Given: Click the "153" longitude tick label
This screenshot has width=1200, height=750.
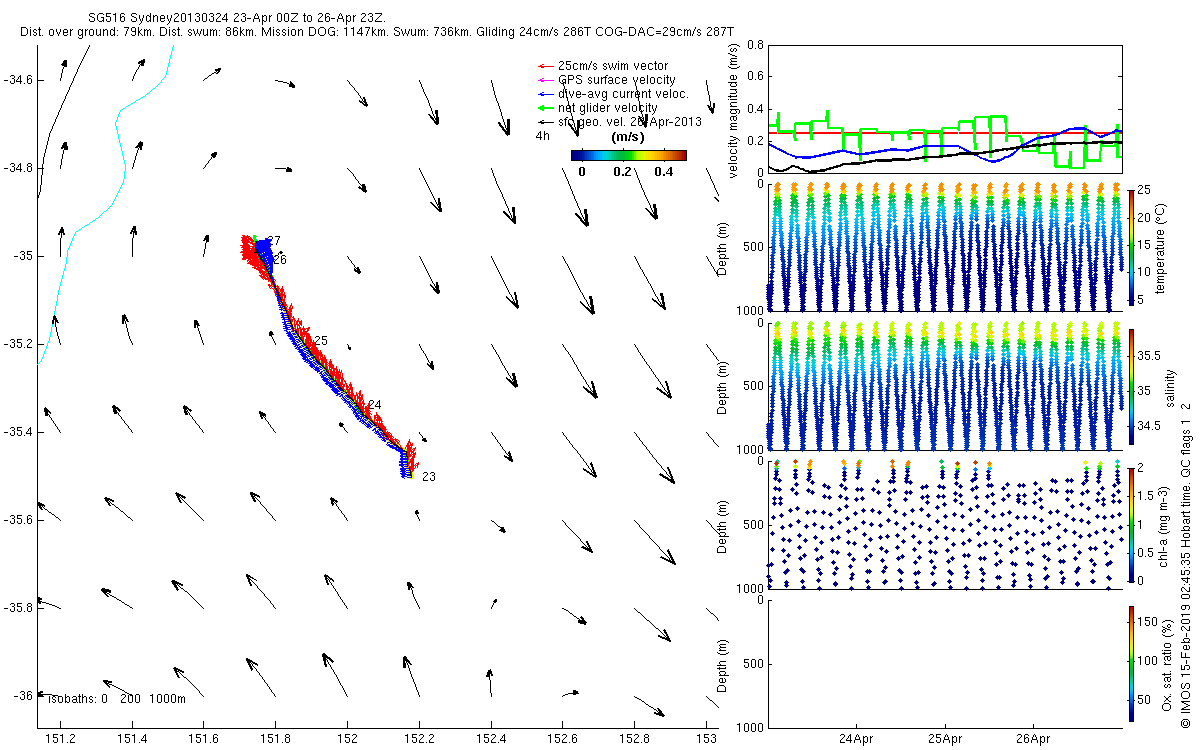Looking at the screenshot, I should pyautogui.click(x=707, y=740).
